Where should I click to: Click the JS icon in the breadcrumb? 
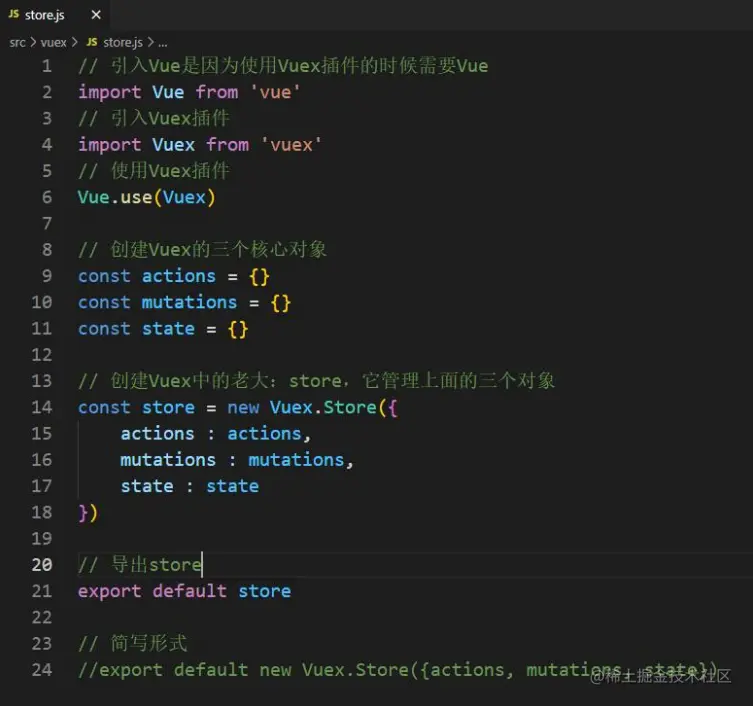pyautogui.click(x=92, y=42)
